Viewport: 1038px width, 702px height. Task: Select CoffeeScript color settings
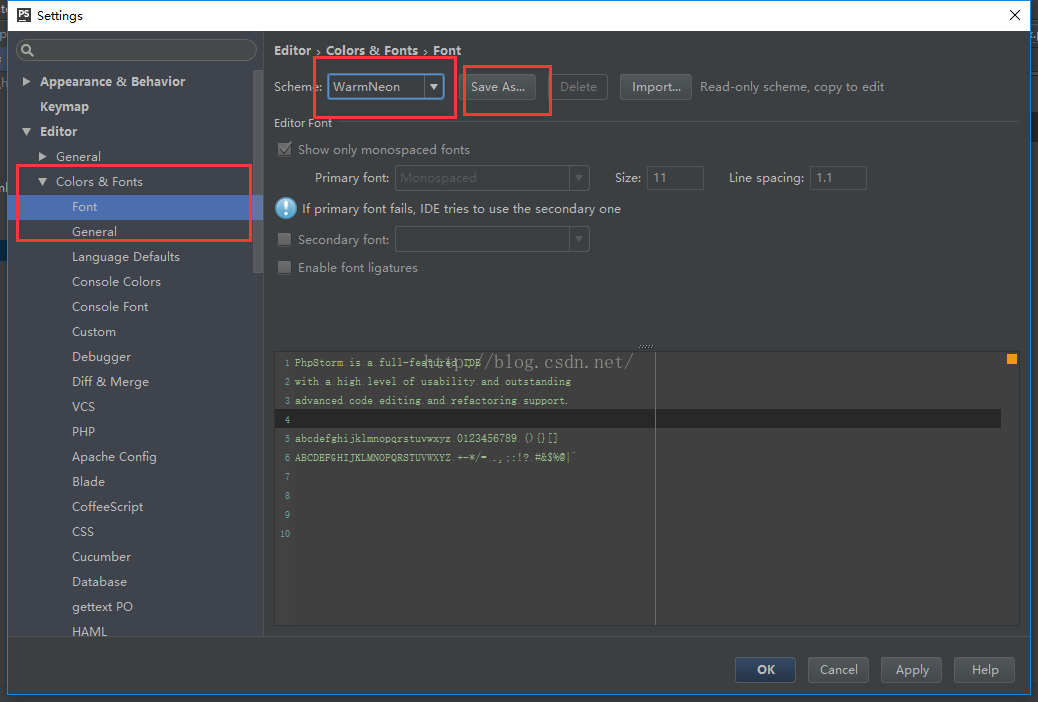107,507
